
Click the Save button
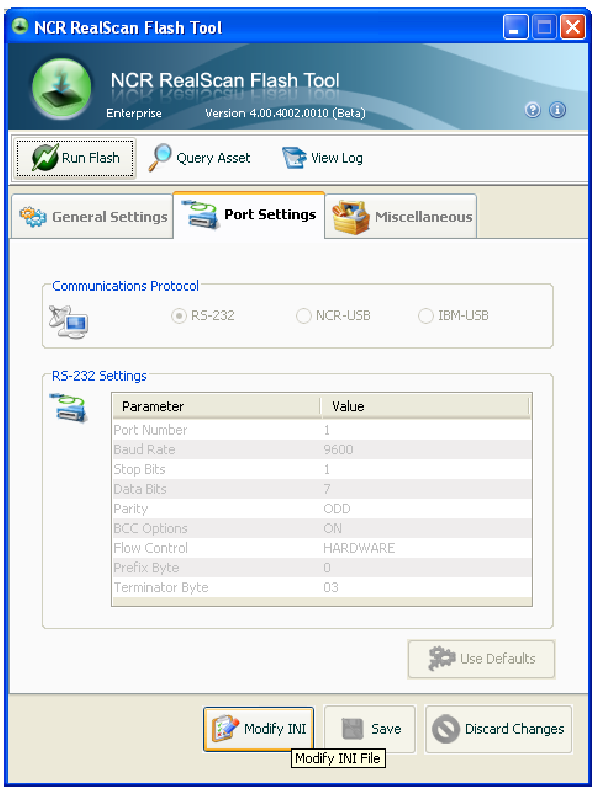(x=370, y=729)
